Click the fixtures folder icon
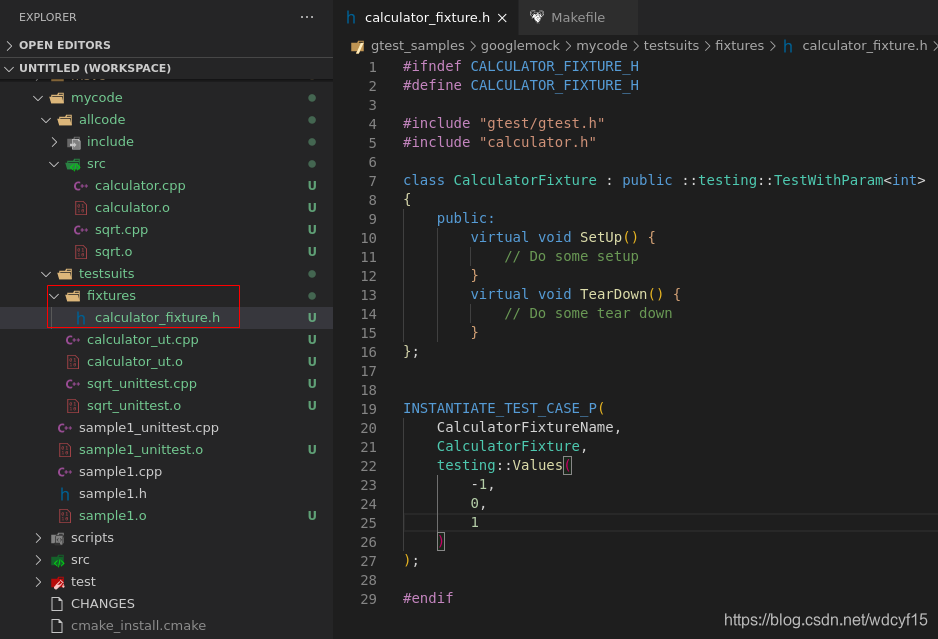Screen dimensions: 938x639 pos(73,296)
